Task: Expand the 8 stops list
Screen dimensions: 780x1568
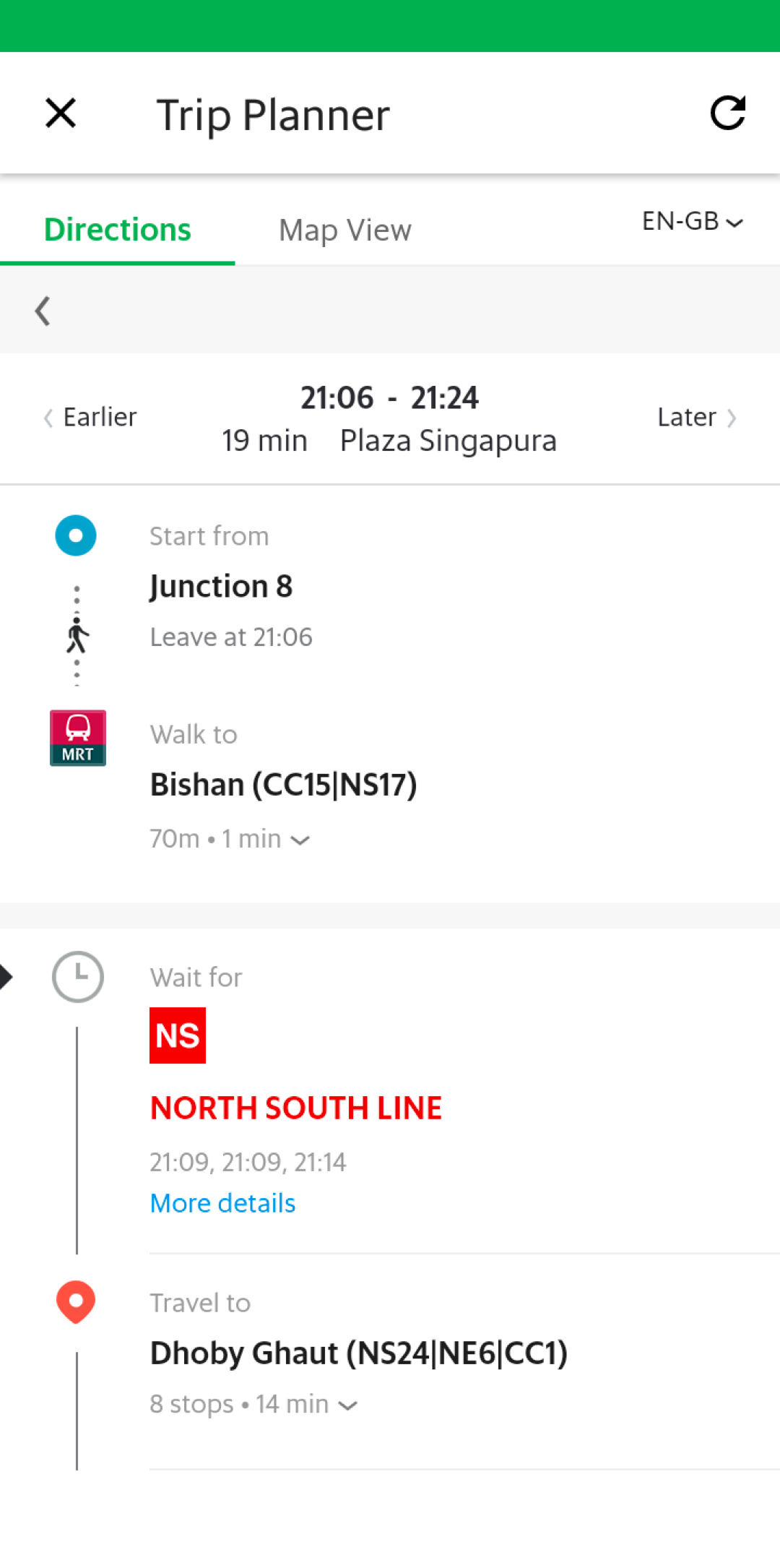Action: click(x=253, y=1404)
